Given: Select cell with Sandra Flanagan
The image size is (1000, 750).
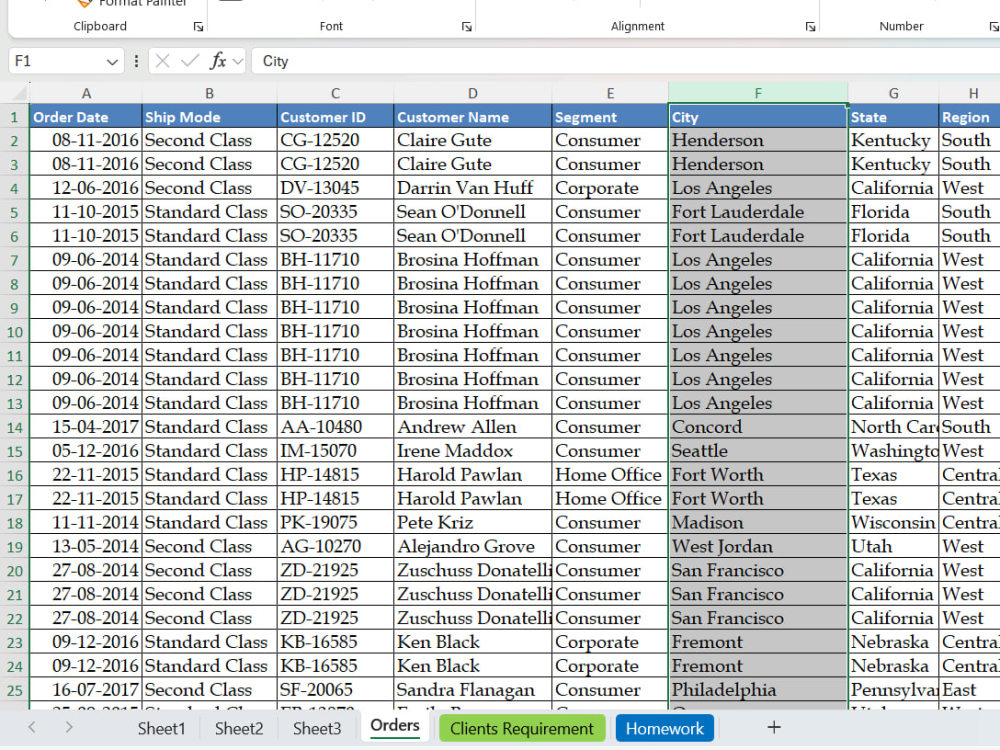Looking at the screenshot, I should (x=473, y=690).
